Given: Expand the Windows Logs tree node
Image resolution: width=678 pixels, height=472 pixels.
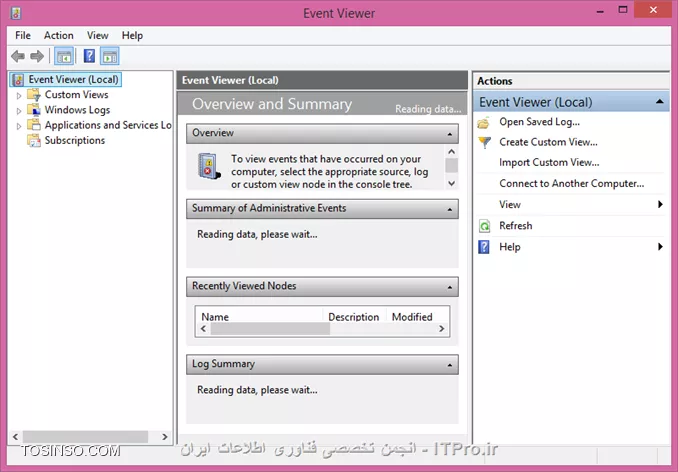Looking at the screenshot, I should click(x=19, y=111).
